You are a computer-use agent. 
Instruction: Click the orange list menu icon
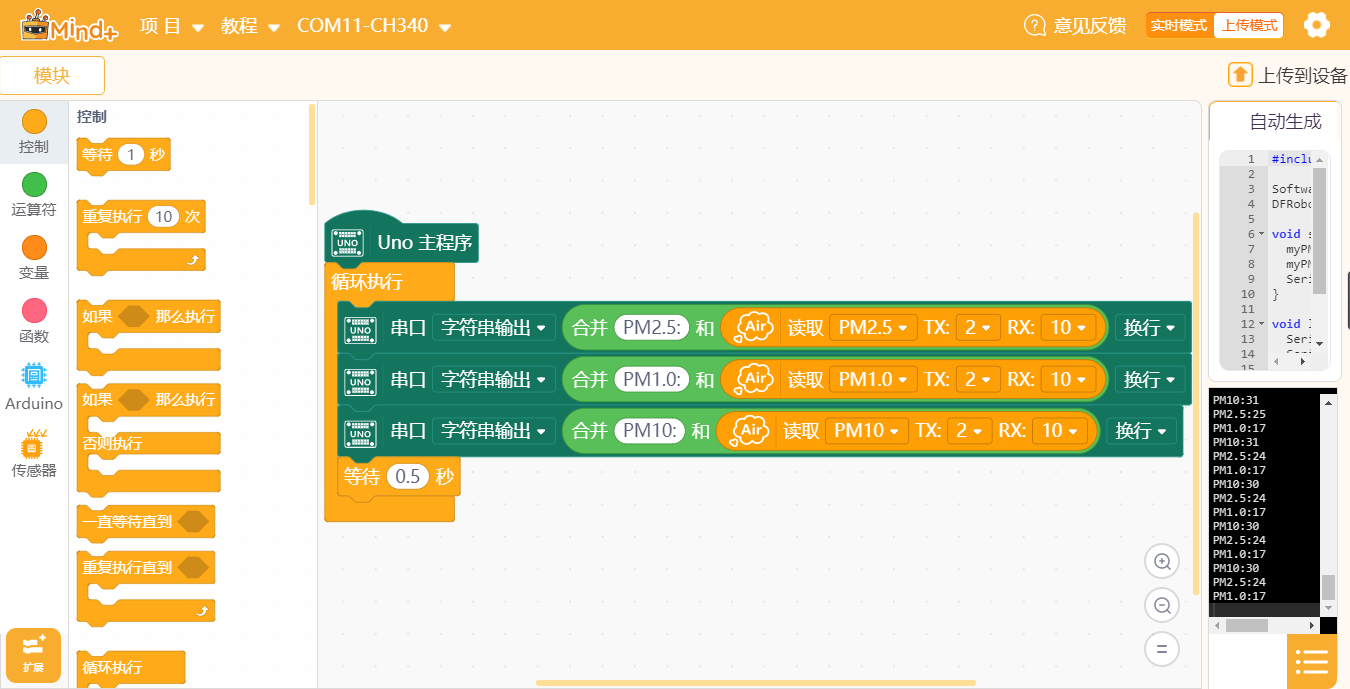point(1311,661)
